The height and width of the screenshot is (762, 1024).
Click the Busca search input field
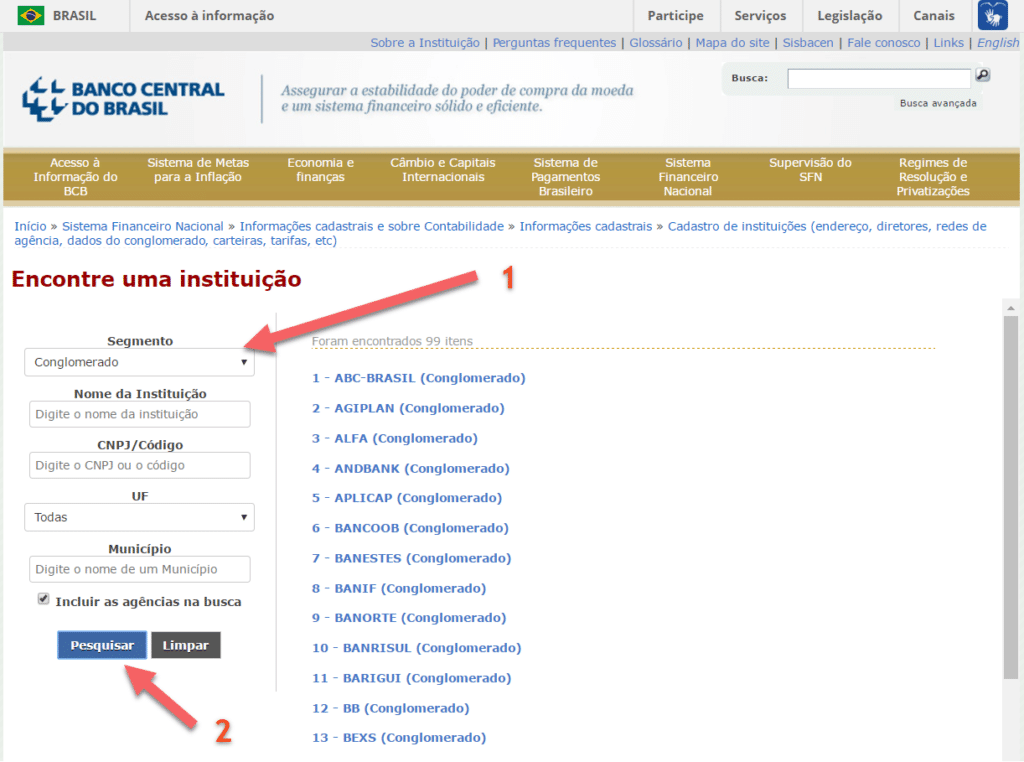tap(878, 78)
